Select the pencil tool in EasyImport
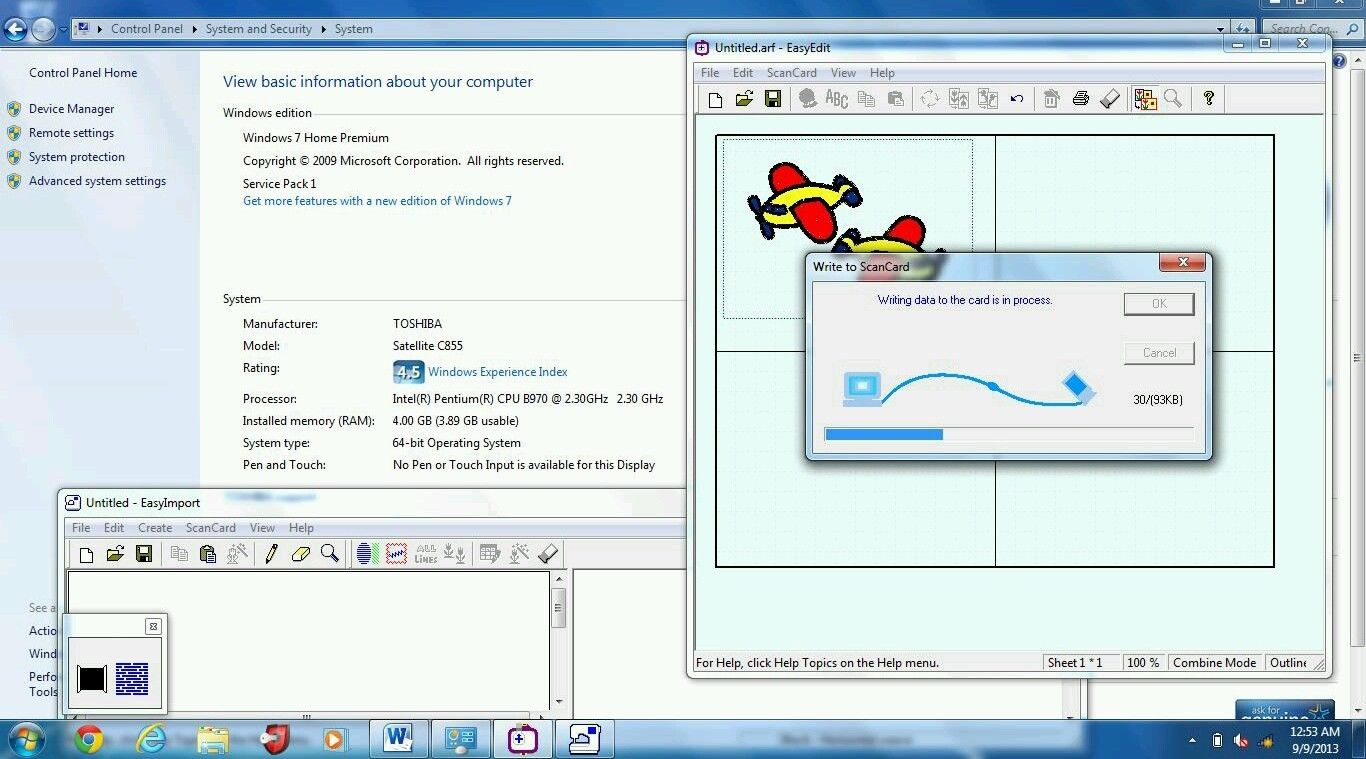 (271, 554)
